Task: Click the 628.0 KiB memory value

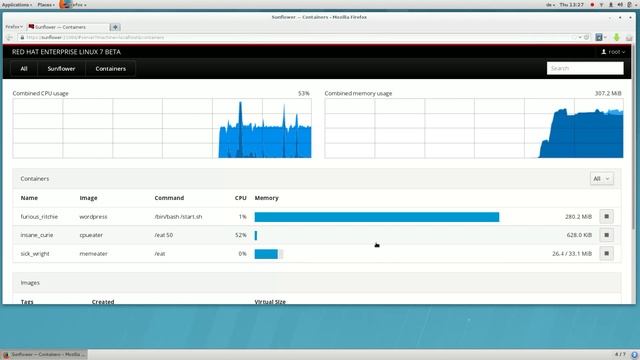Action: tap(579, 235)
